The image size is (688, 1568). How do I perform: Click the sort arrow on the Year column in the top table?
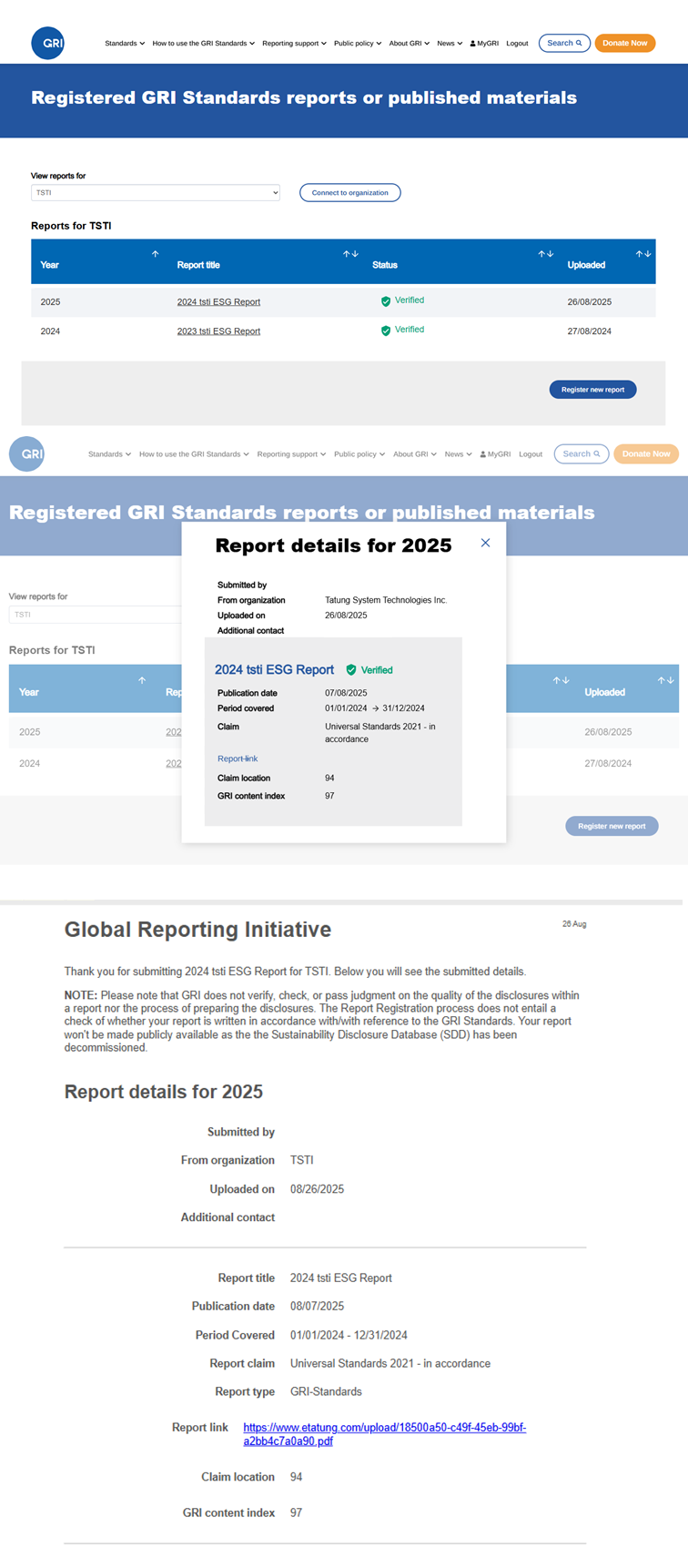[x=156, y=254]
